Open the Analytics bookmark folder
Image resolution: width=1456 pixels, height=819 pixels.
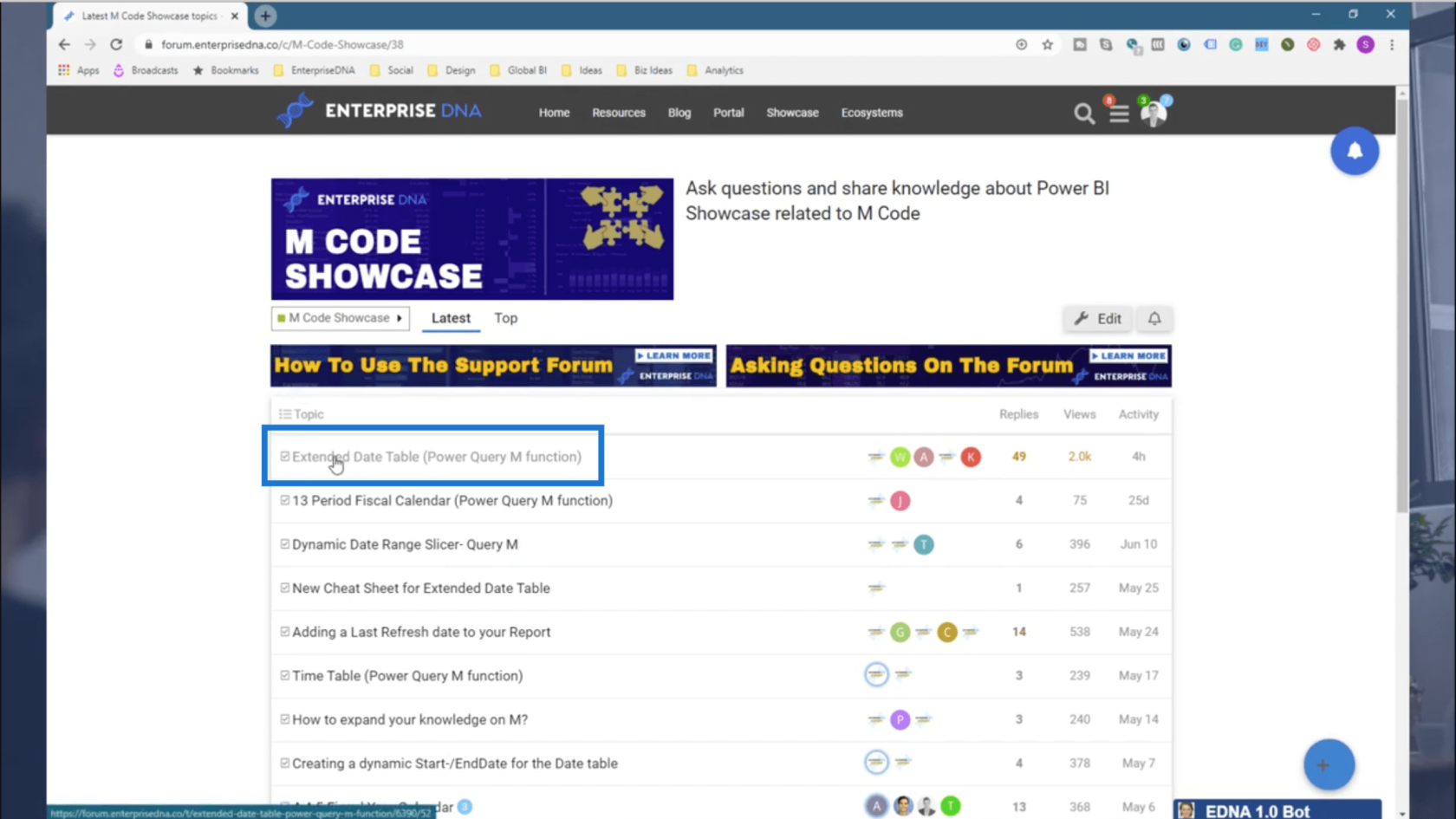[715, 70]
